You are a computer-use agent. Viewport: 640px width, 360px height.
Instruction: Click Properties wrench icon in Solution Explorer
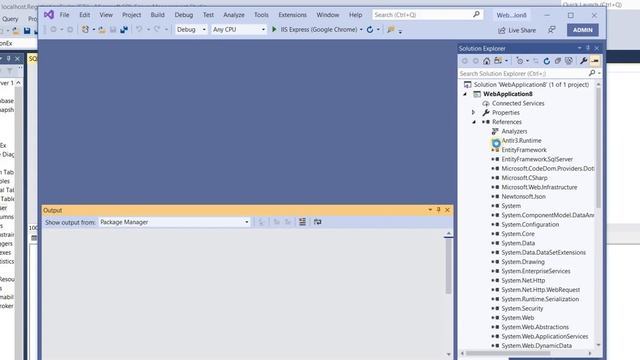point(584,61)
